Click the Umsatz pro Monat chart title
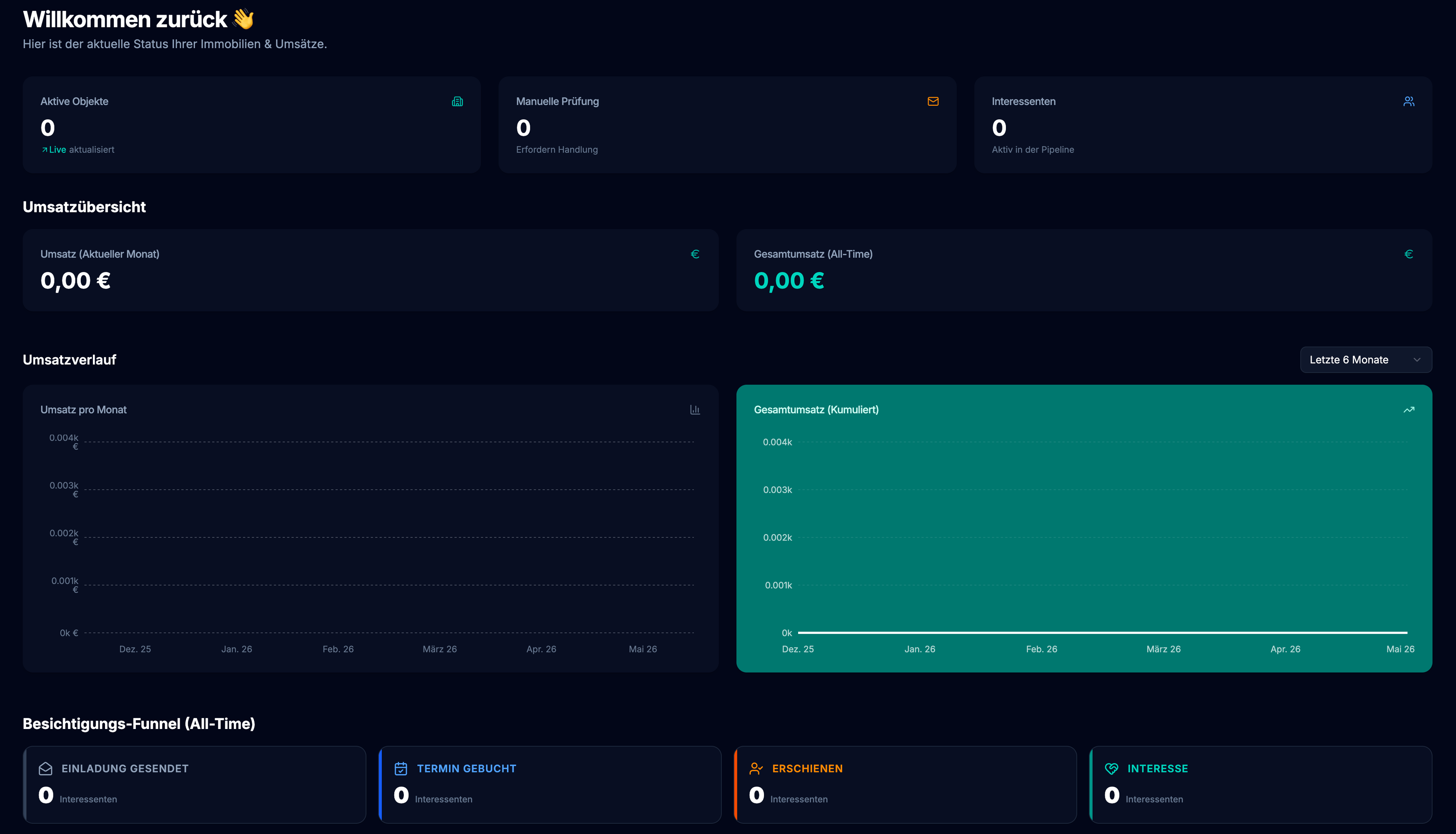The image size is (1456, 834). pyautogui.click(x=84, y=409)
